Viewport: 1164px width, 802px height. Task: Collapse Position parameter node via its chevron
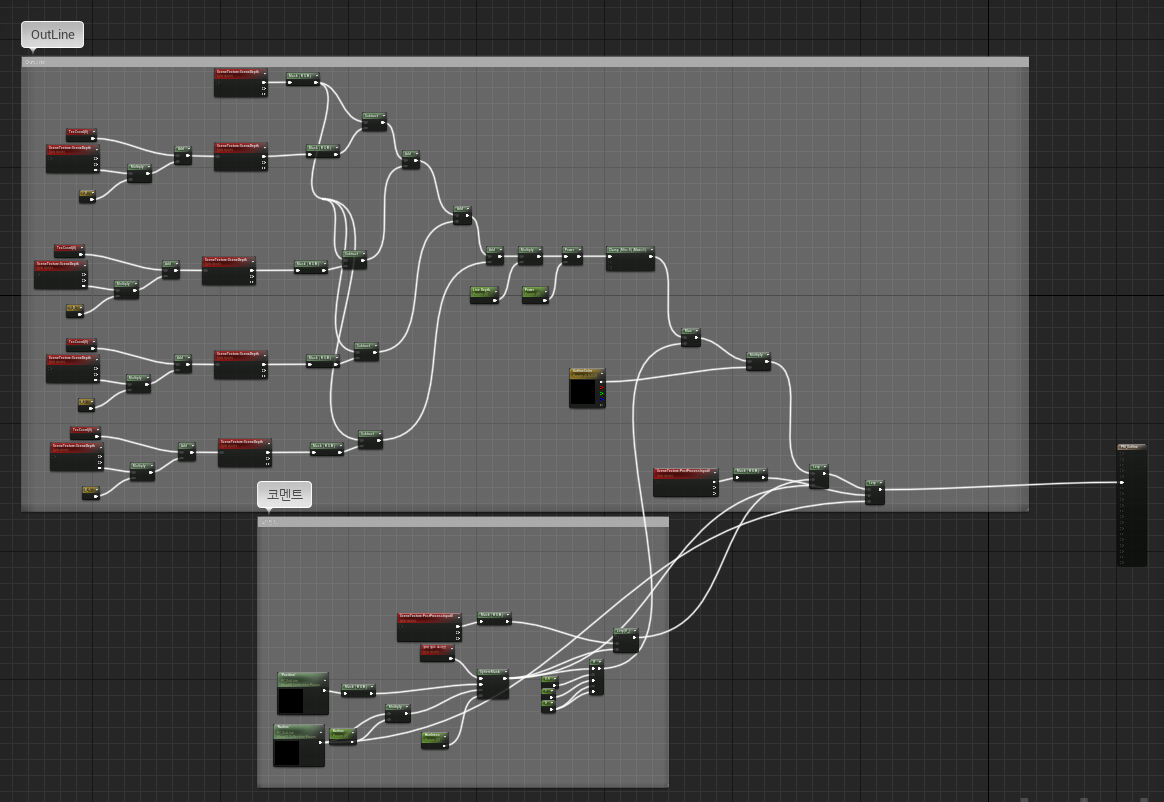point(324,680)
